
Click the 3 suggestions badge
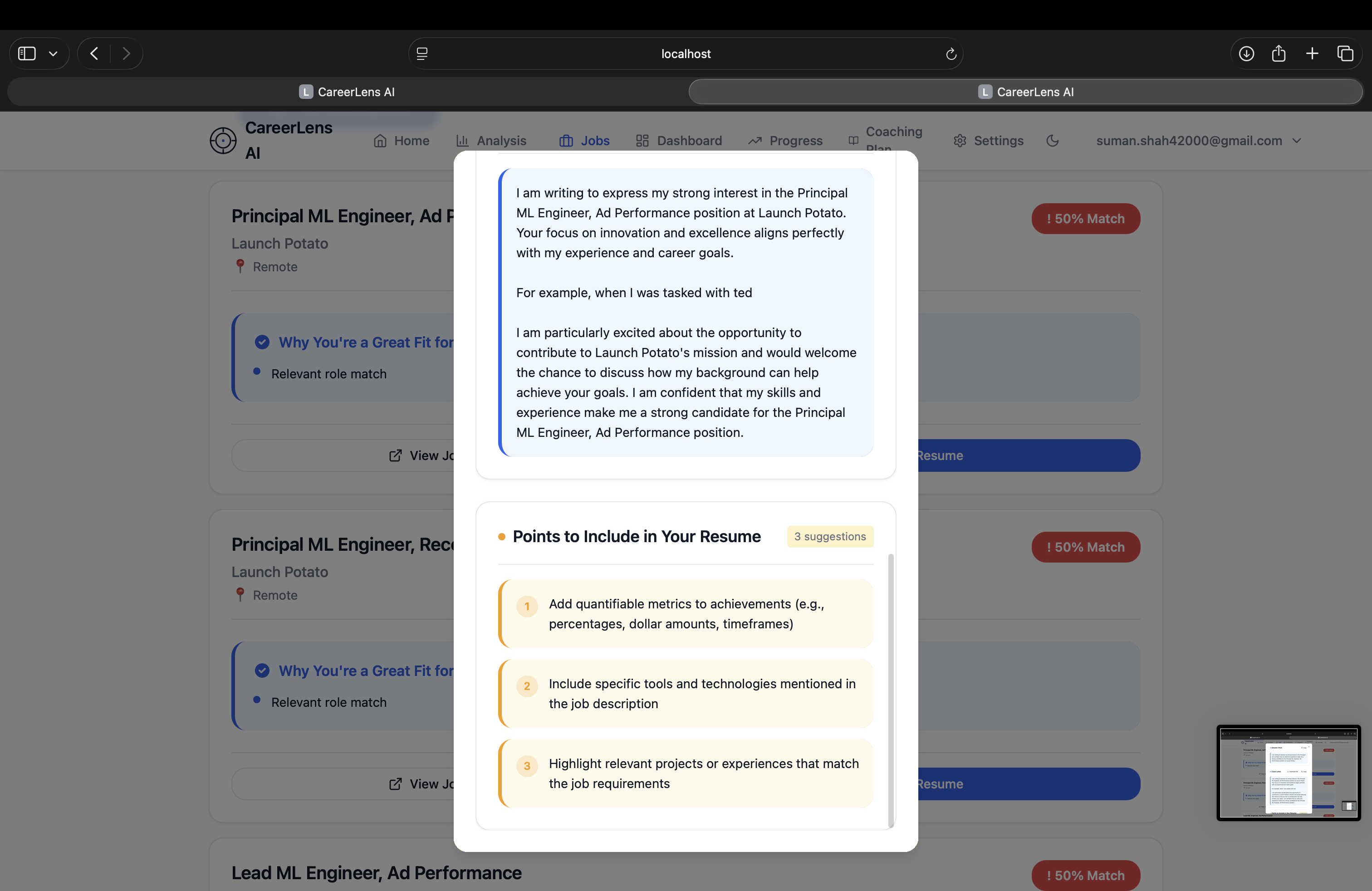(x=829, y=537)
